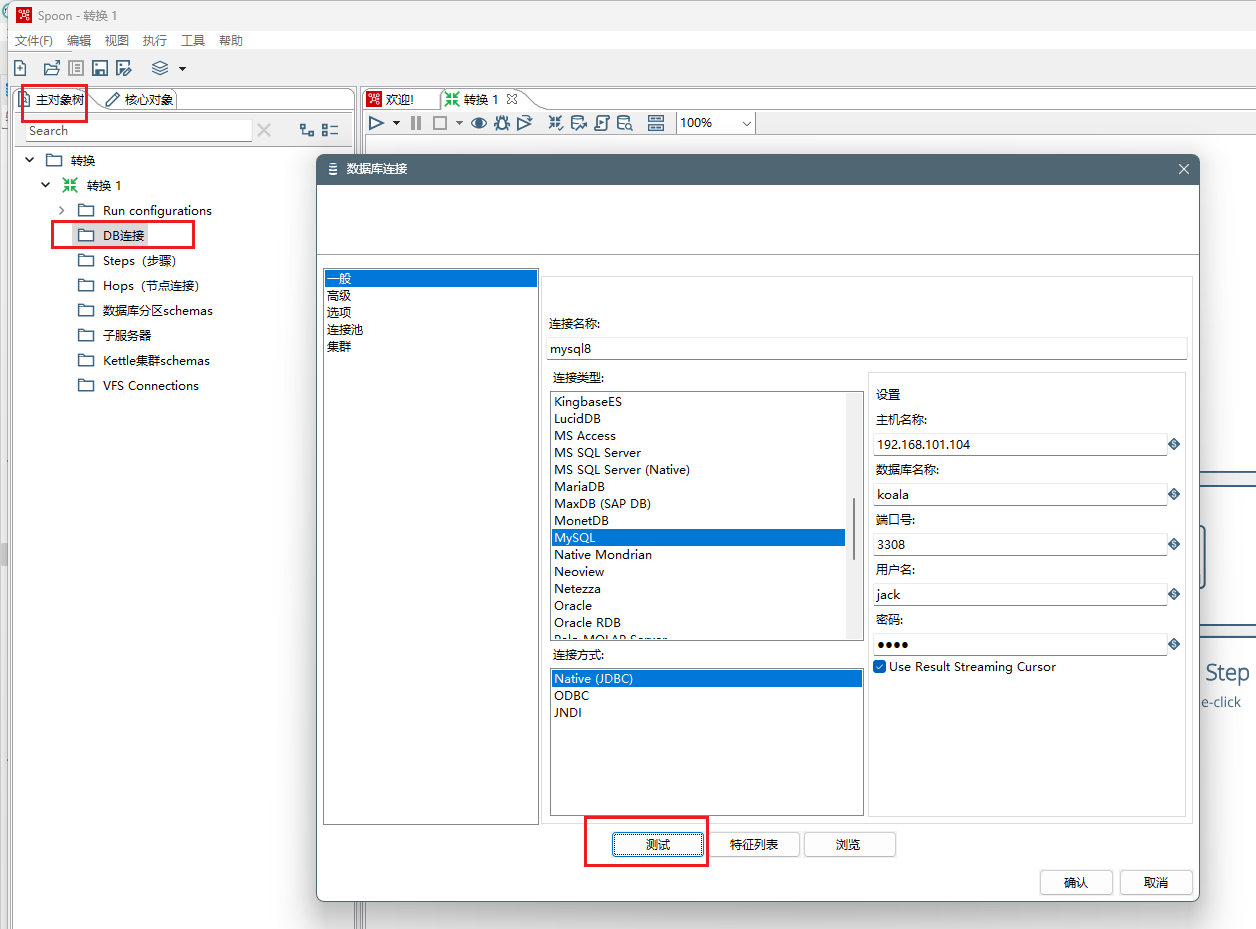Select the Steps (步骤) folder
The image size is (1256, 929).
coord(138,260)
